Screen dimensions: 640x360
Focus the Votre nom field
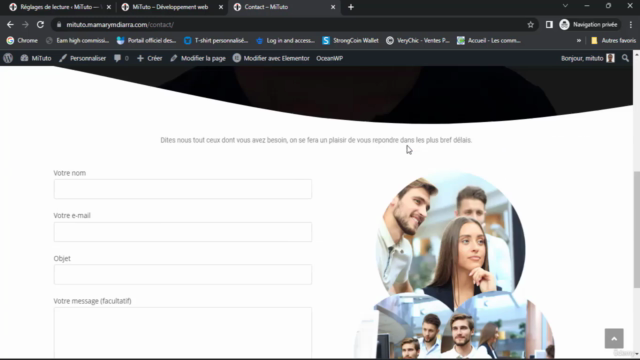[x=183, y=189]
